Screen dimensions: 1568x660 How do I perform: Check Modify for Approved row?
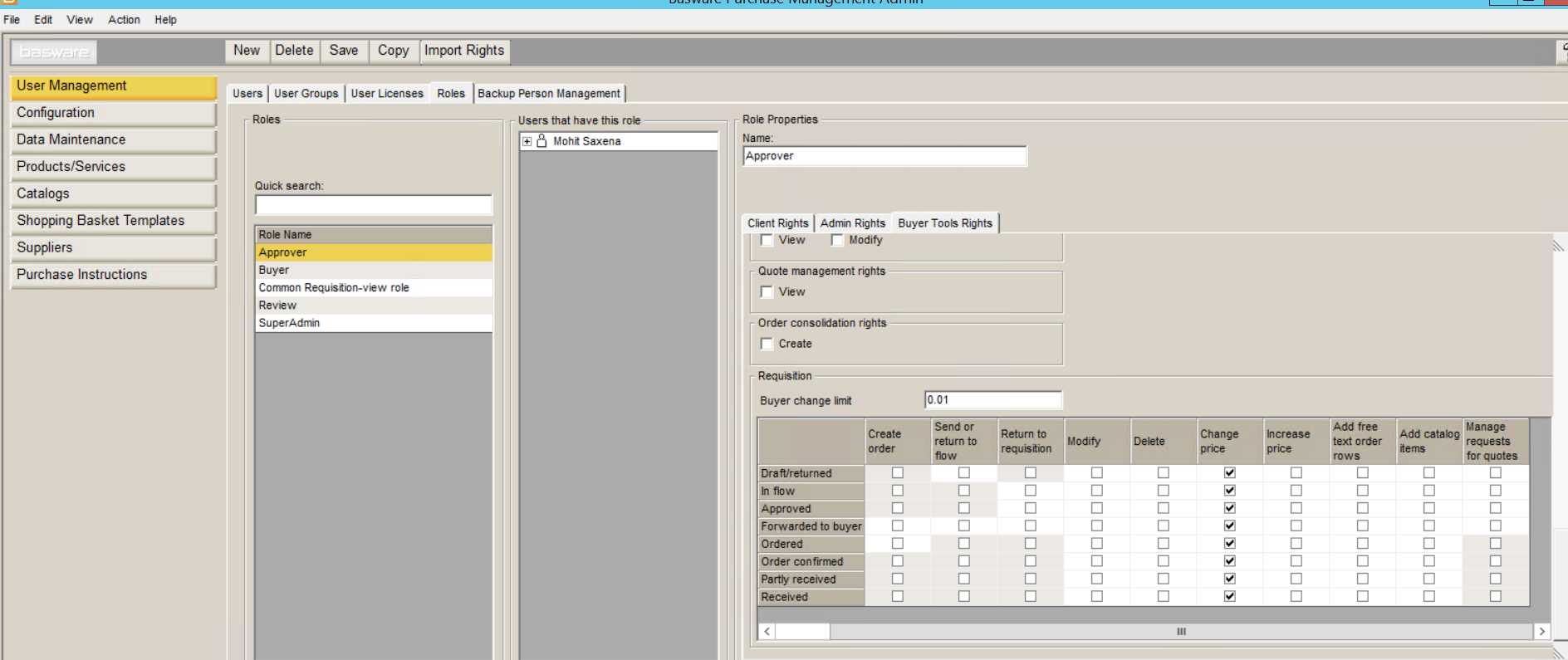(x=1097, y=508)
